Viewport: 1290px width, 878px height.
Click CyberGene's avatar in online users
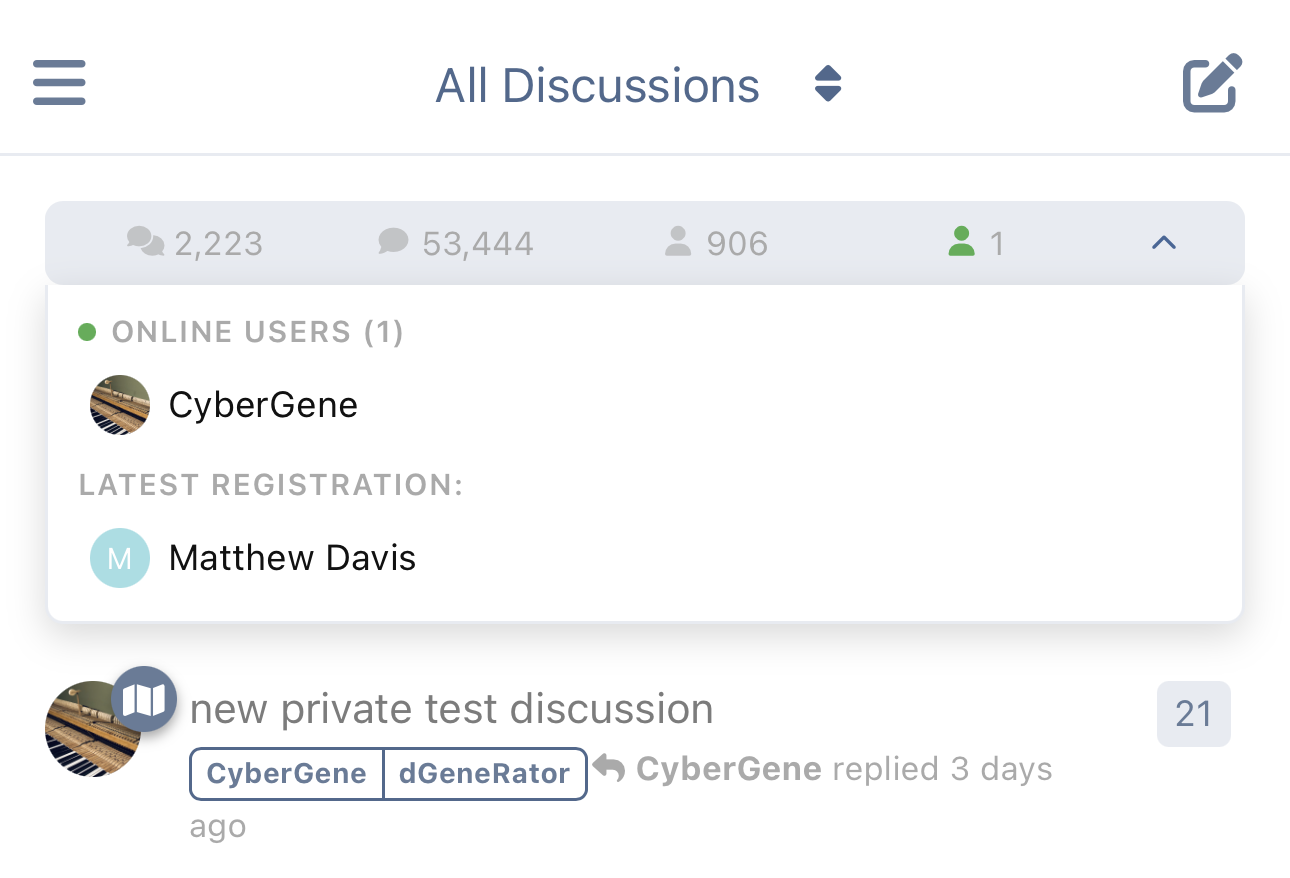pos(120,405)
